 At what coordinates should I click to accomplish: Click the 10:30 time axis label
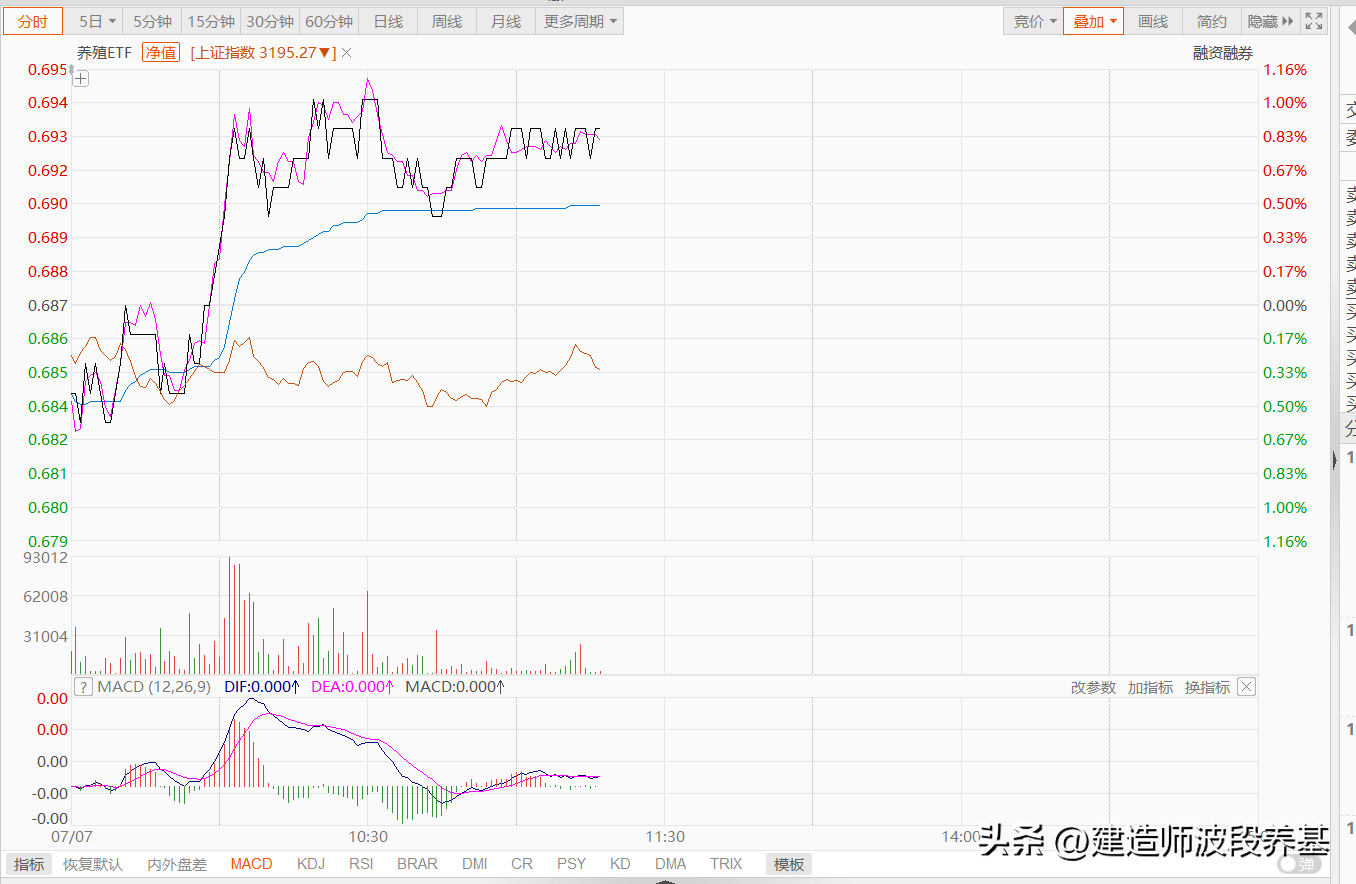(x=368, y=836)
